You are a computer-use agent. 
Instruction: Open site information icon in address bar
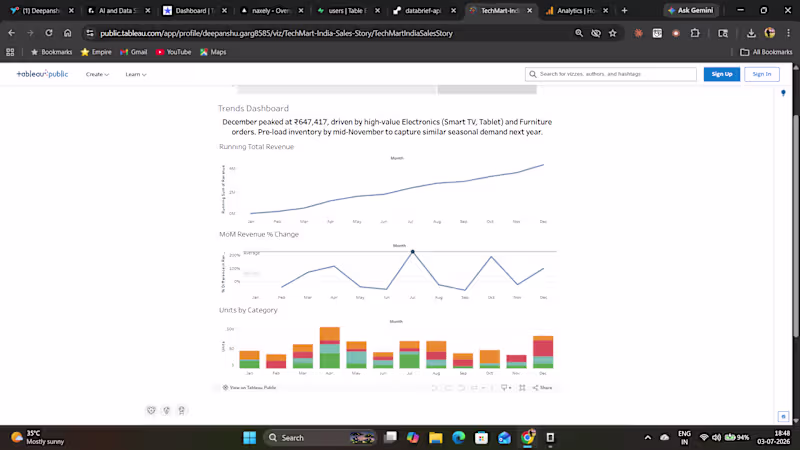[90, 33]
